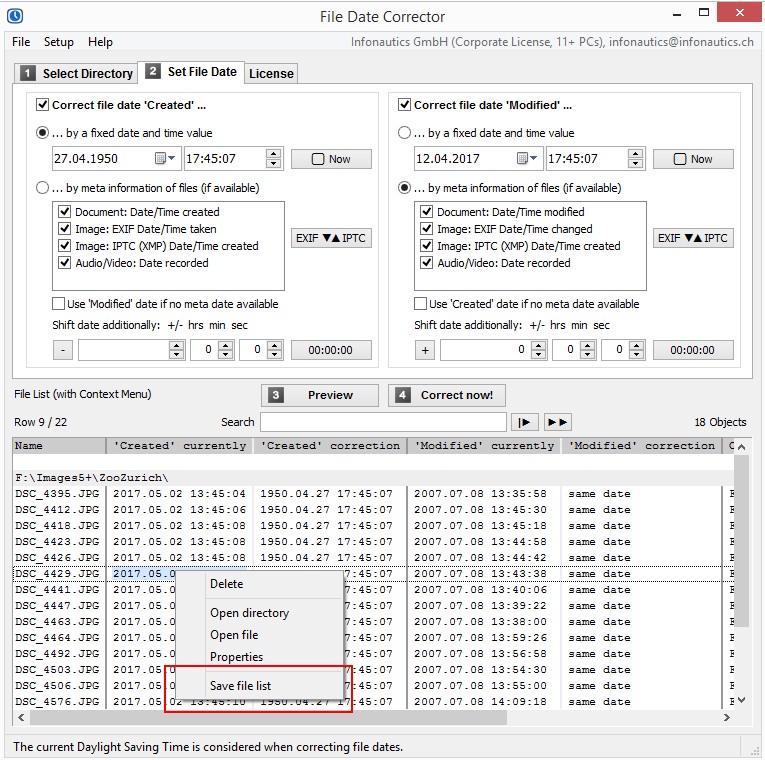Click Now button in the Created panel

pos(331,159)
